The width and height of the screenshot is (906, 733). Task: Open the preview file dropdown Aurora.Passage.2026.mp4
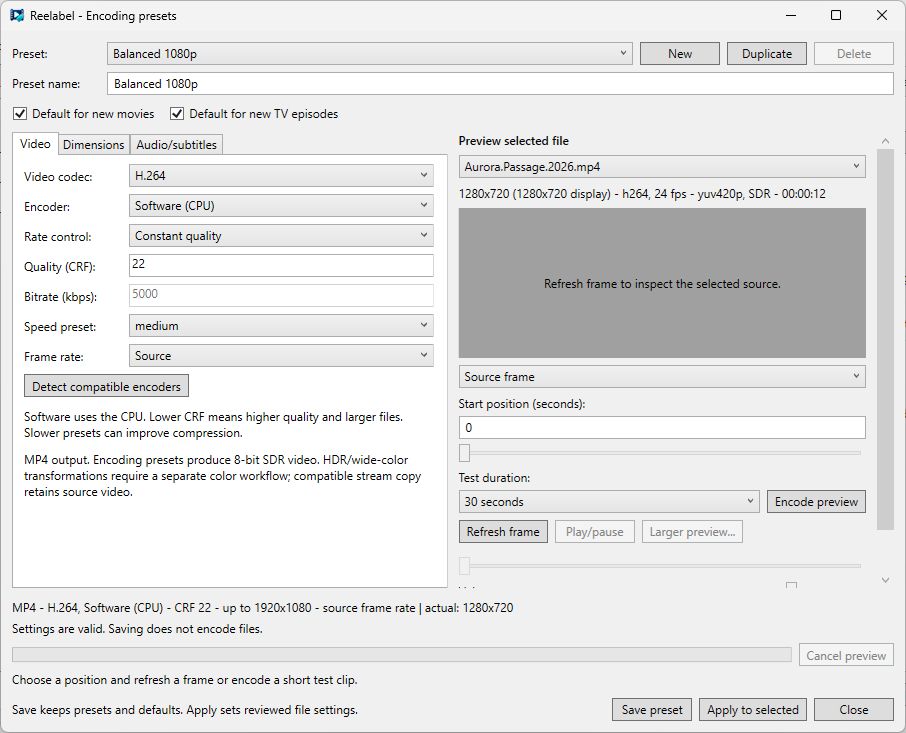click(x=662, y=167)
